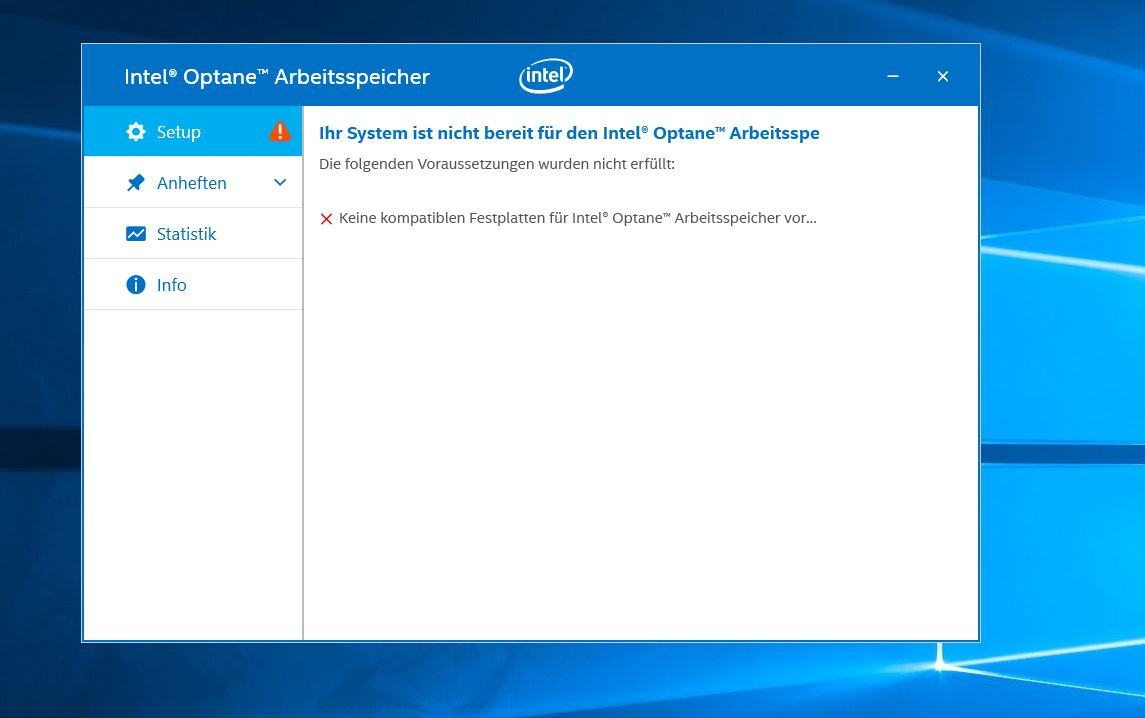The width and height of the screenshot is (1145, 718).
Task: Minimize the Intel Optane window
Action: tap(892, 76)
